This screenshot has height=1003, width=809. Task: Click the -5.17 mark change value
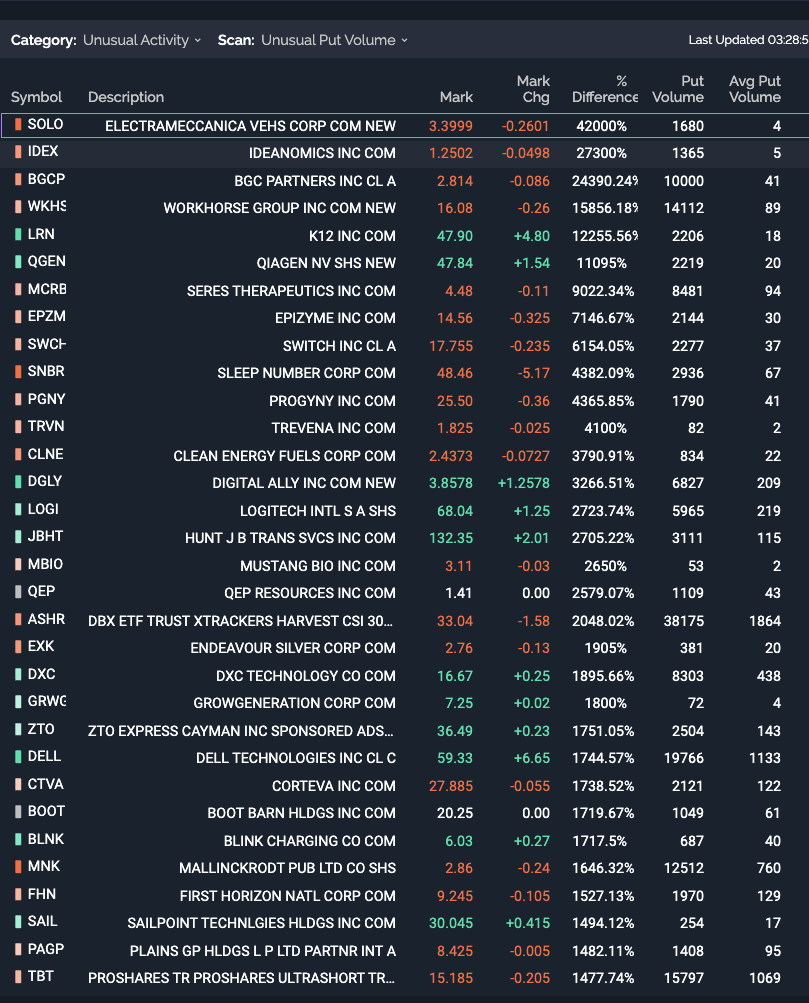tap(534, 374)
